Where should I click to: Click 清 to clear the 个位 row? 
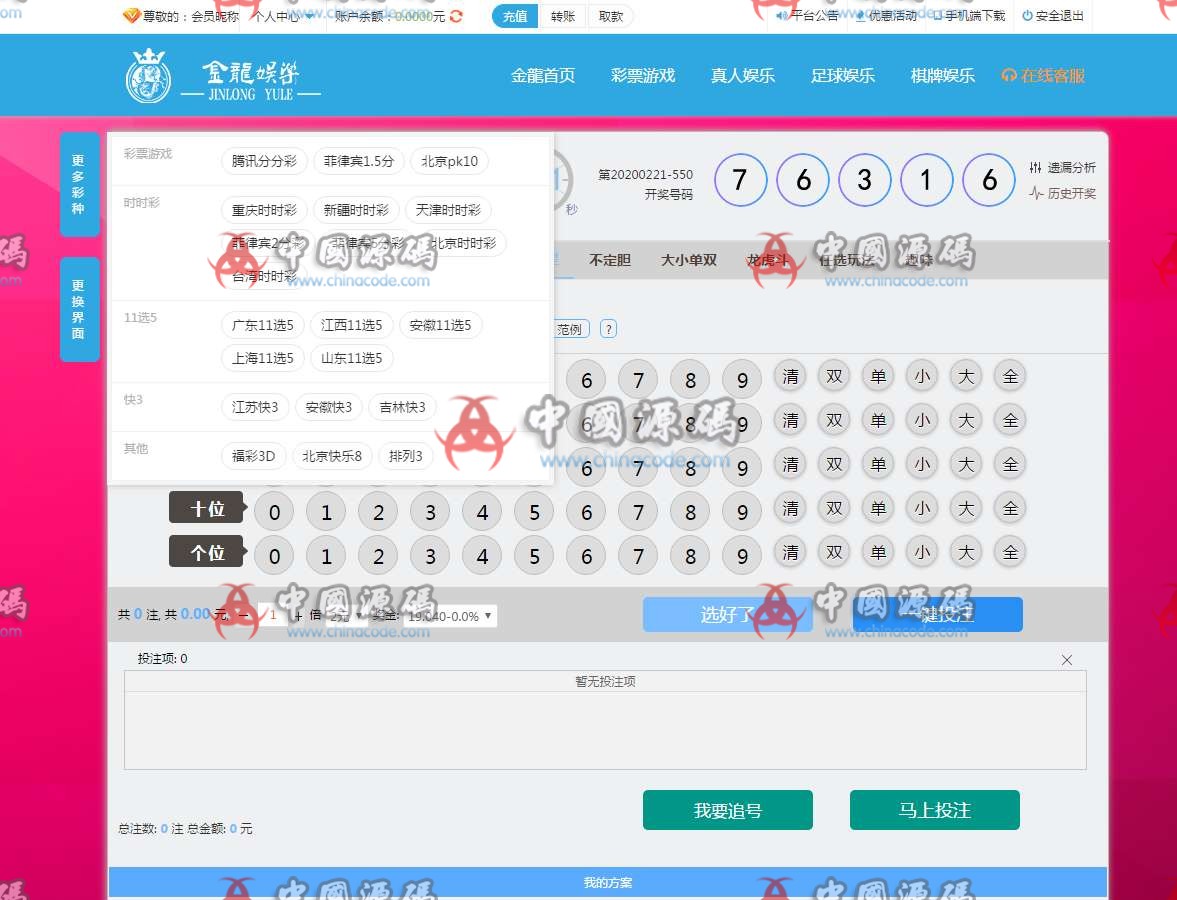point(790,553)
